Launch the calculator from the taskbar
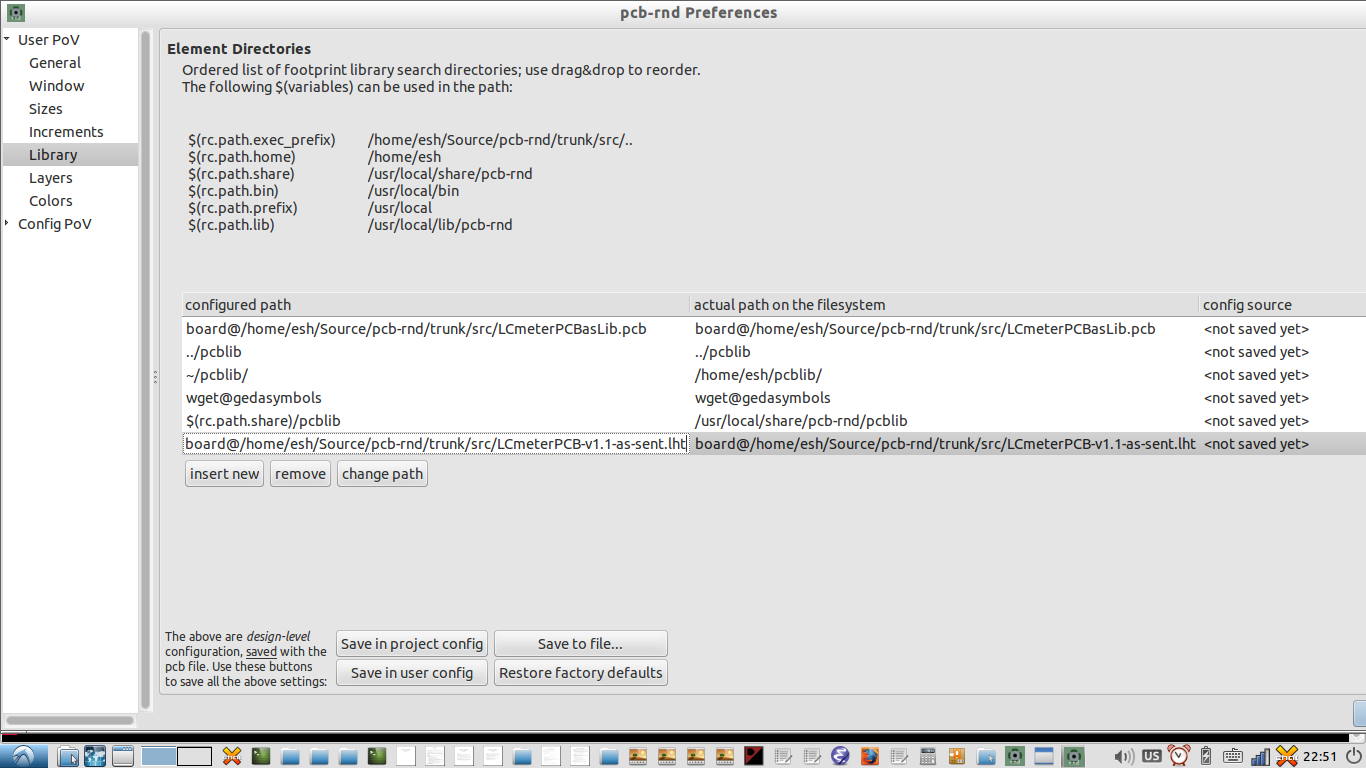 [x=928, y=757]
